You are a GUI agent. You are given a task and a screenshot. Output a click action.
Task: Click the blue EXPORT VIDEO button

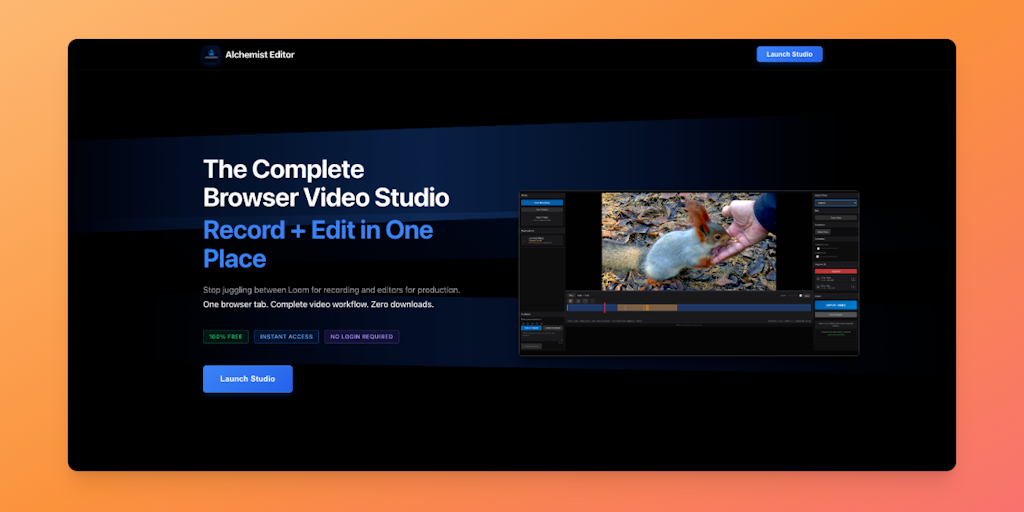[835, 305]
